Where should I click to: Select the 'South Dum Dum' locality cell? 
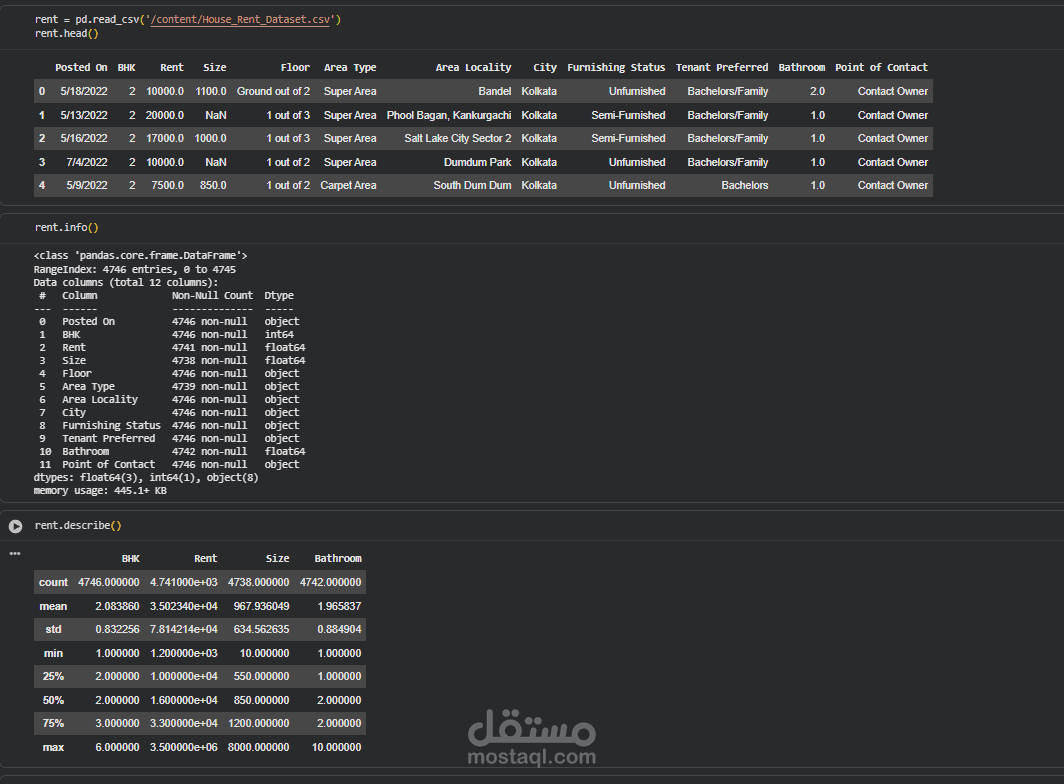[472, 185]
